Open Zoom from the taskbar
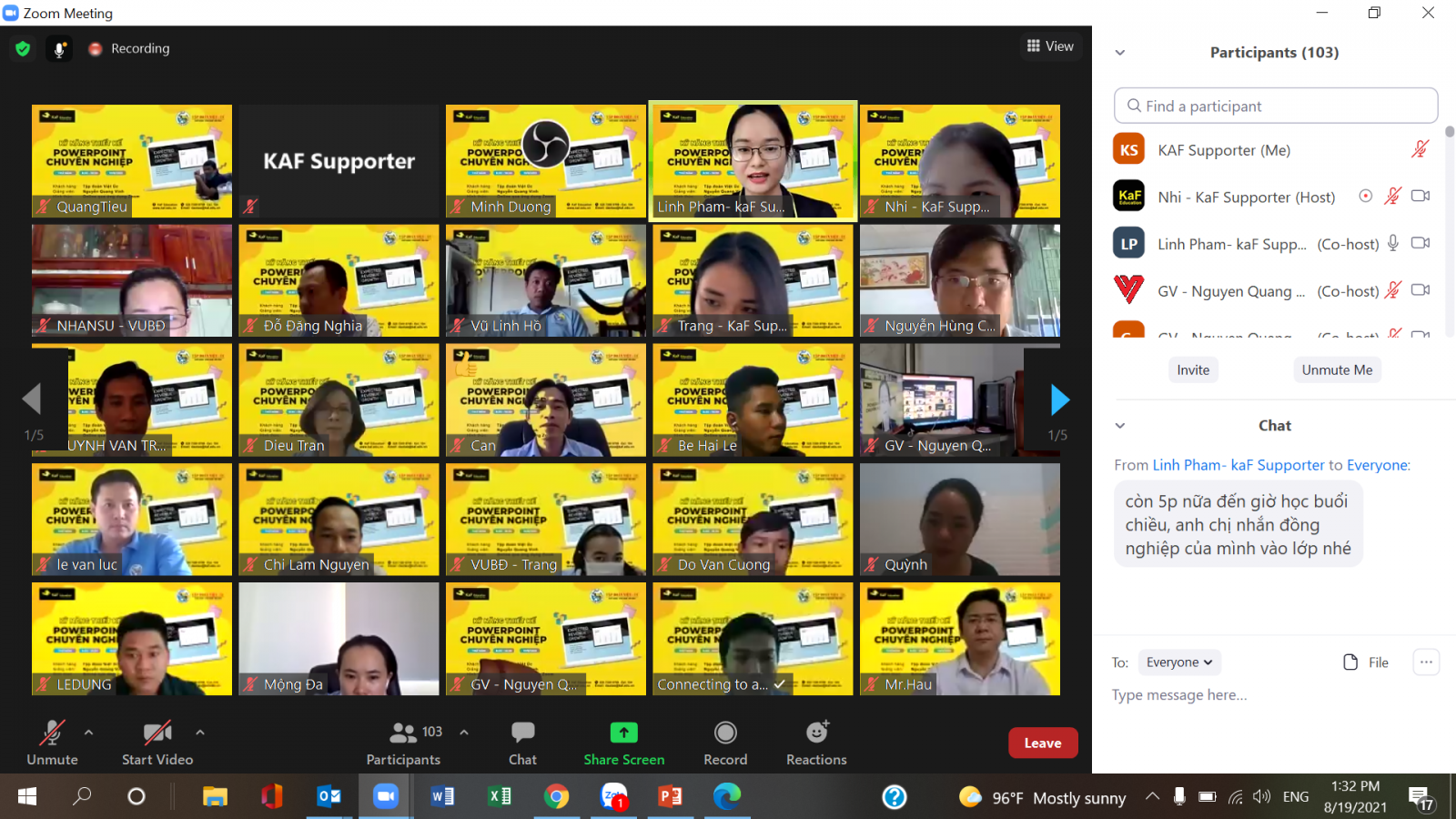The image size is (1456, 819). [x=386, y=797]
